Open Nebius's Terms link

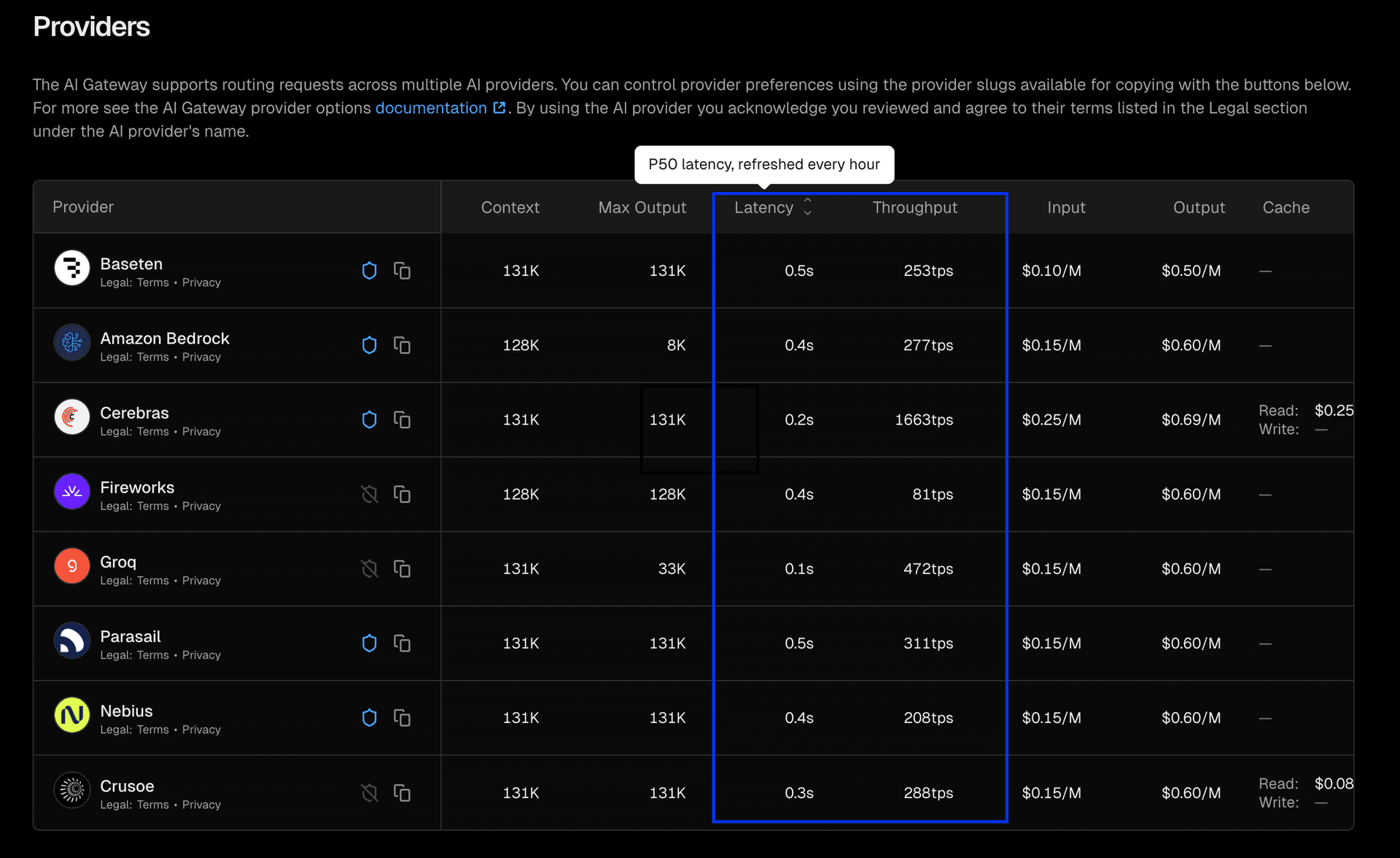[152, 730]
